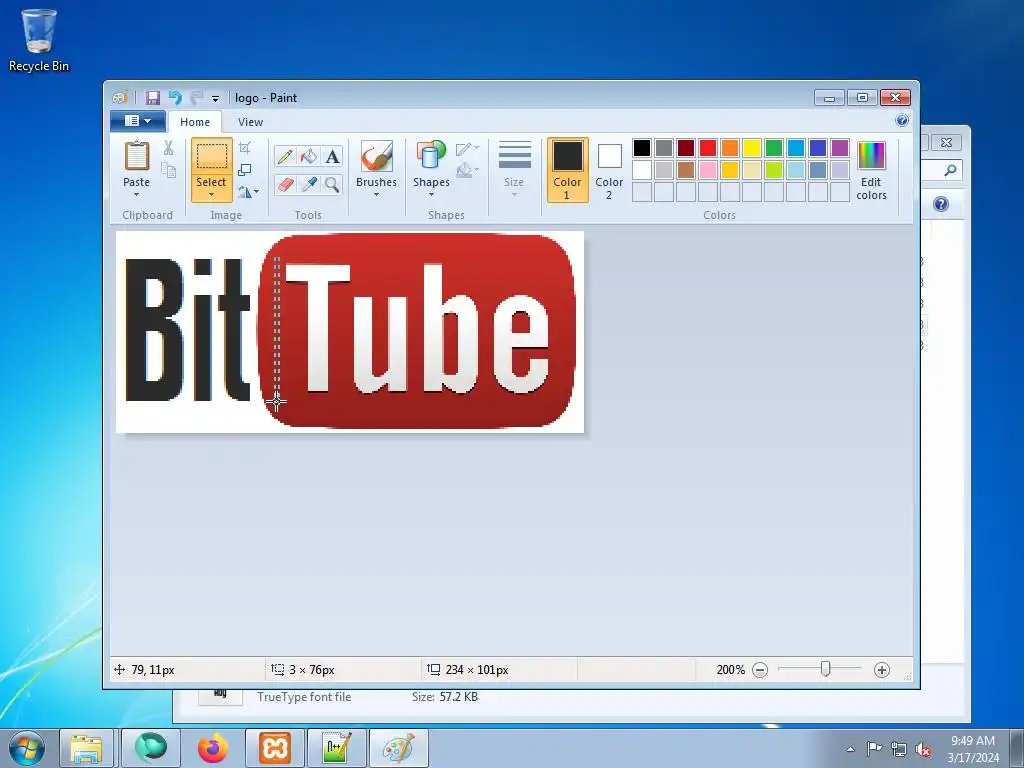Switch to the Home ribbon tab
The width and height of the screenshot is (1024, 768).
[x=195, y=122]
